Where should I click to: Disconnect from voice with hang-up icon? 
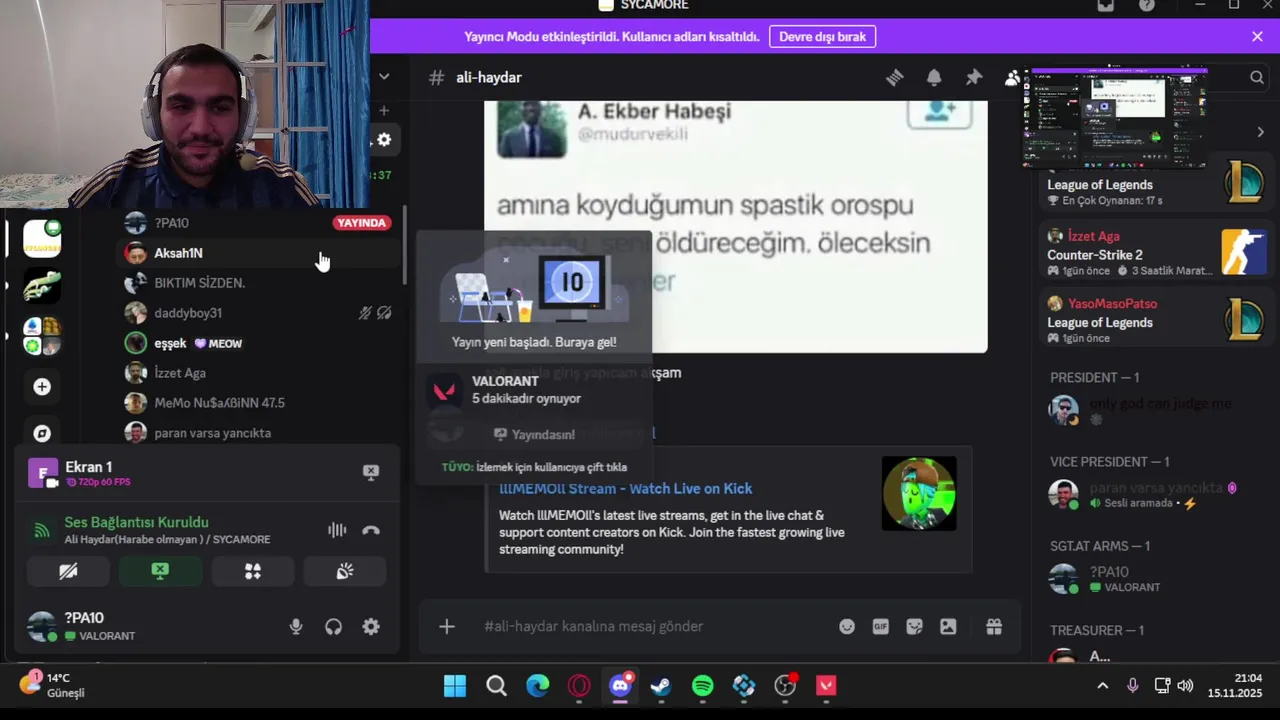click(x=371, y=530)
